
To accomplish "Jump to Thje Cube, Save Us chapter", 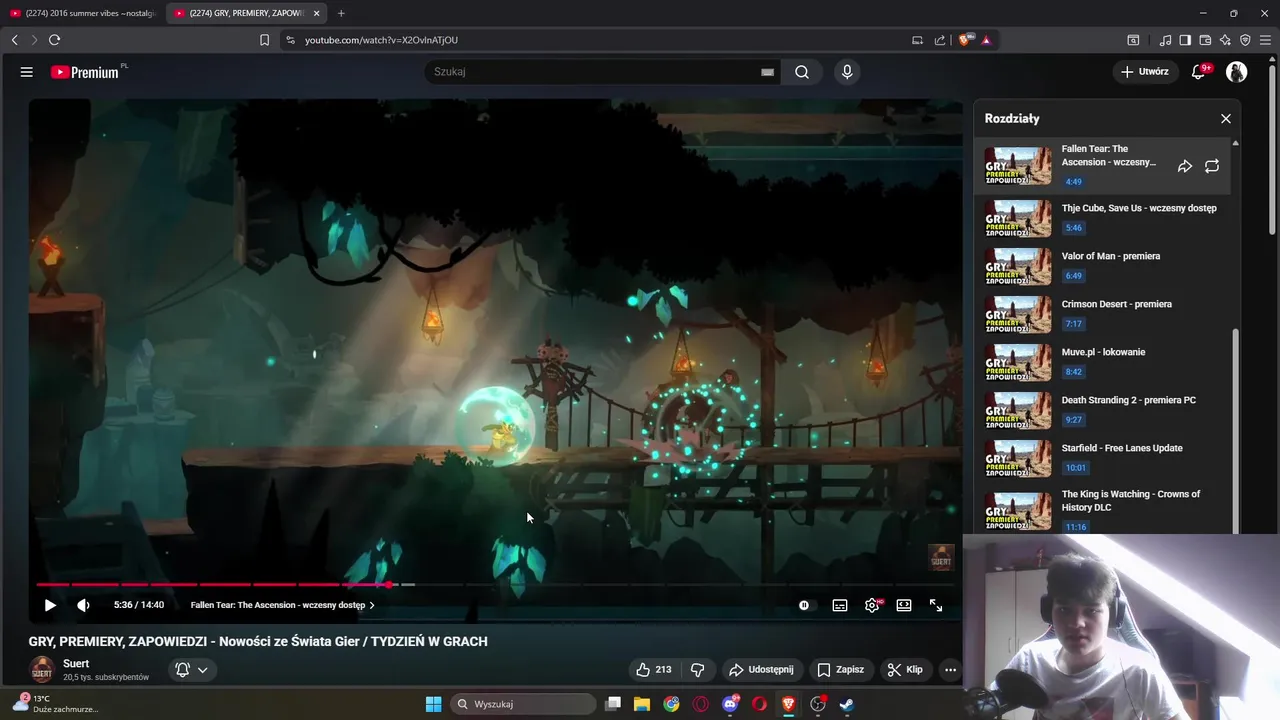I will (1103, 217).
